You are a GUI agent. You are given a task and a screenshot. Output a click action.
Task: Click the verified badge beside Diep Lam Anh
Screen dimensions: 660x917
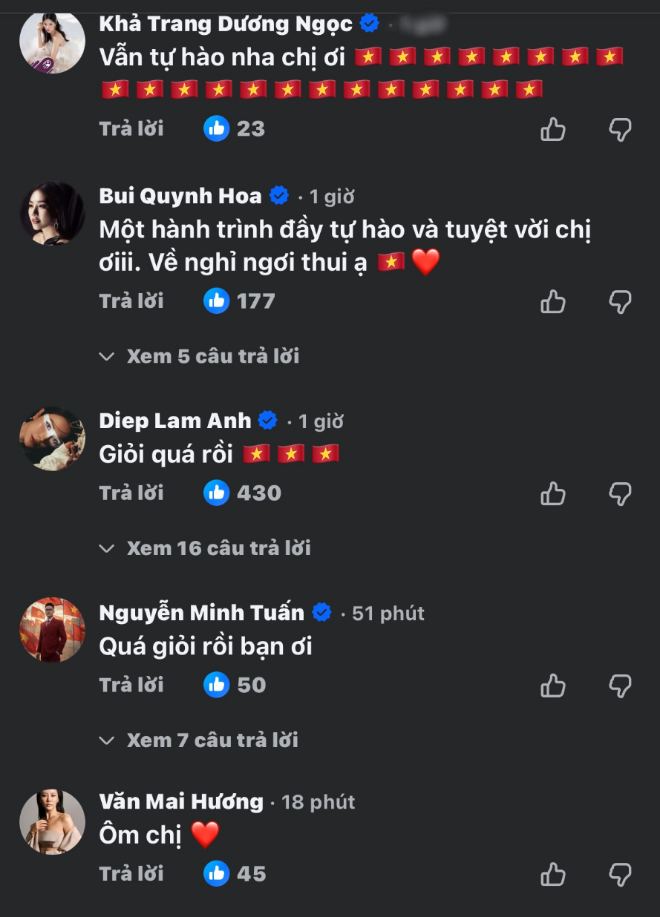click(264, 421)
